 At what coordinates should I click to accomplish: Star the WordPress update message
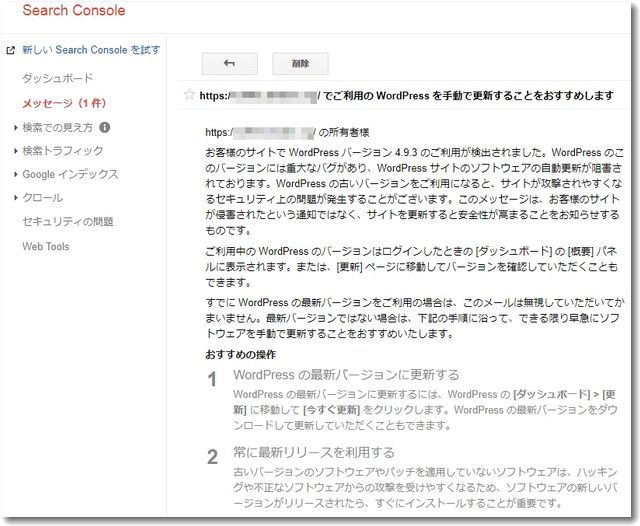pyautogui.click(x=189, y=95)
